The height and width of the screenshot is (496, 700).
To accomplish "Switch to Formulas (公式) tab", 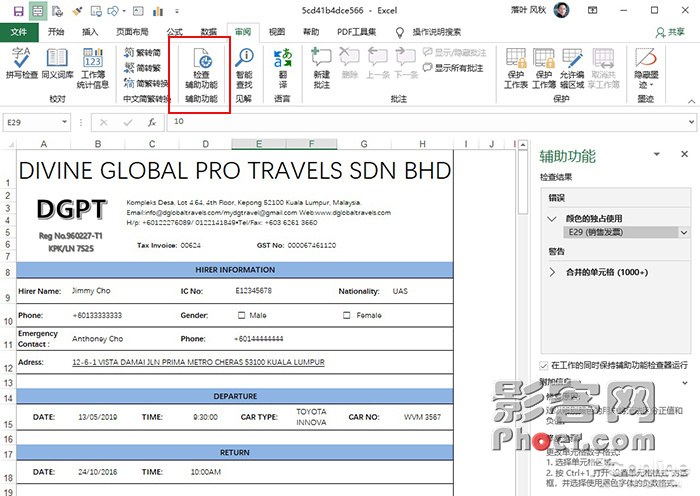I will (x=175, y=32).
